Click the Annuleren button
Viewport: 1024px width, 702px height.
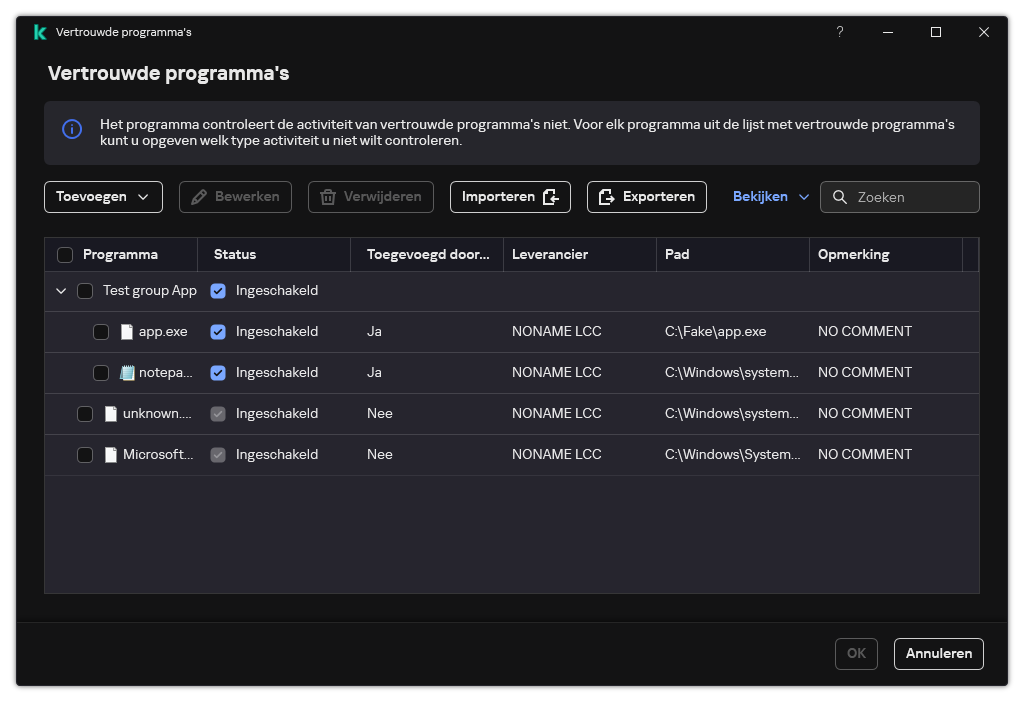pos(938,653)
